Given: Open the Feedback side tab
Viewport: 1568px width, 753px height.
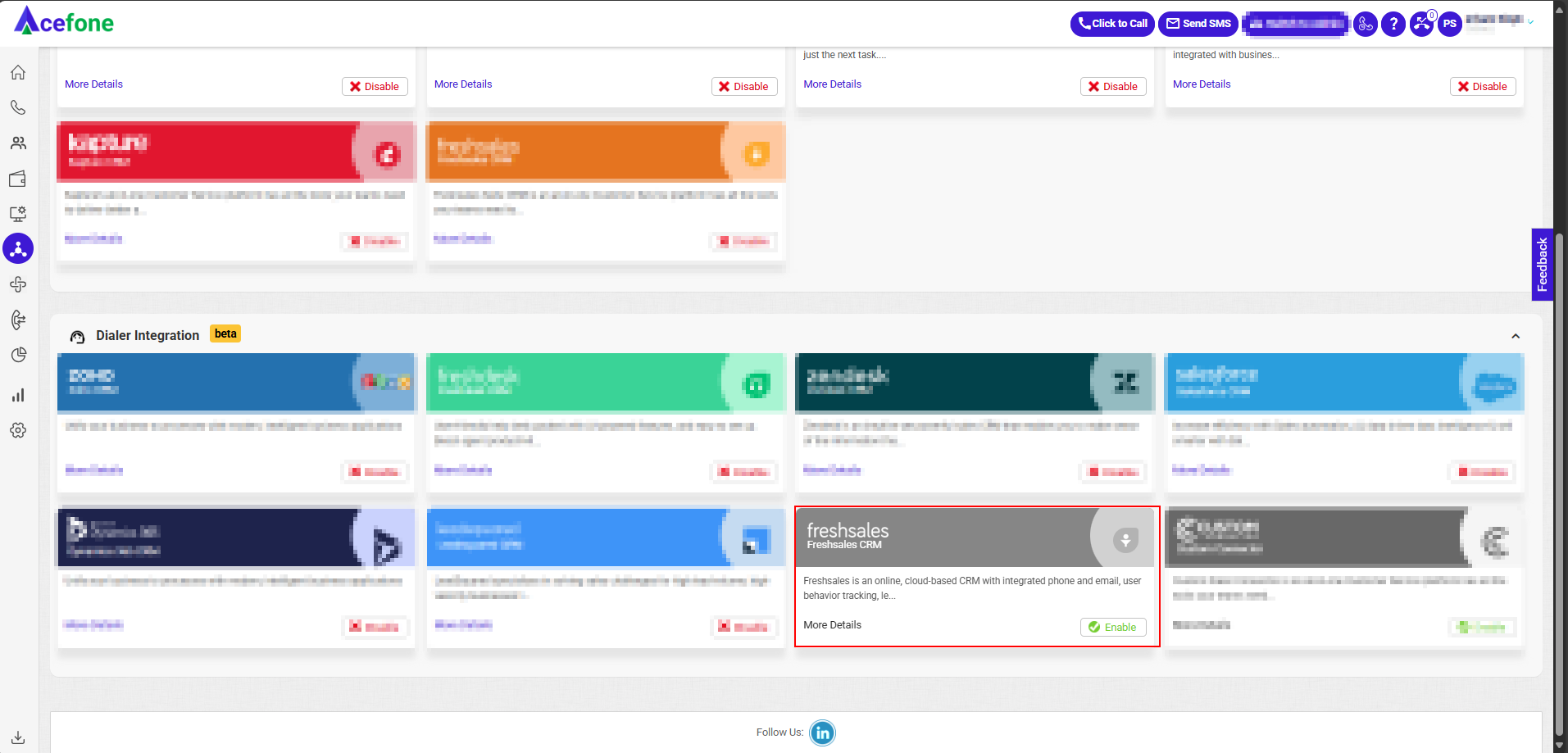Looking at the screenshot, I should pos(1542,265).
